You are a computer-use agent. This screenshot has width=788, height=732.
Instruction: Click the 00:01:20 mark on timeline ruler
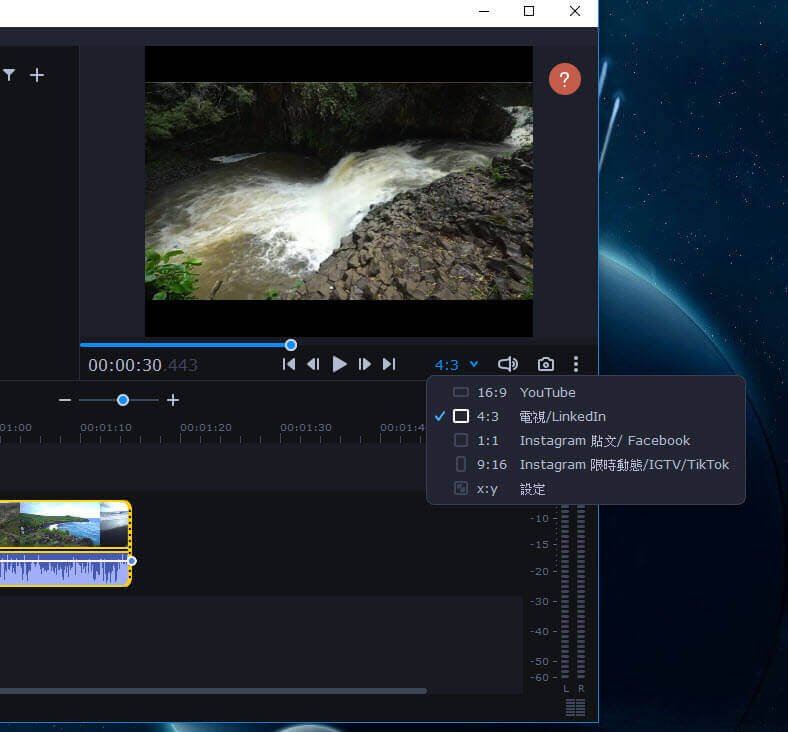(x=206, y=428)
